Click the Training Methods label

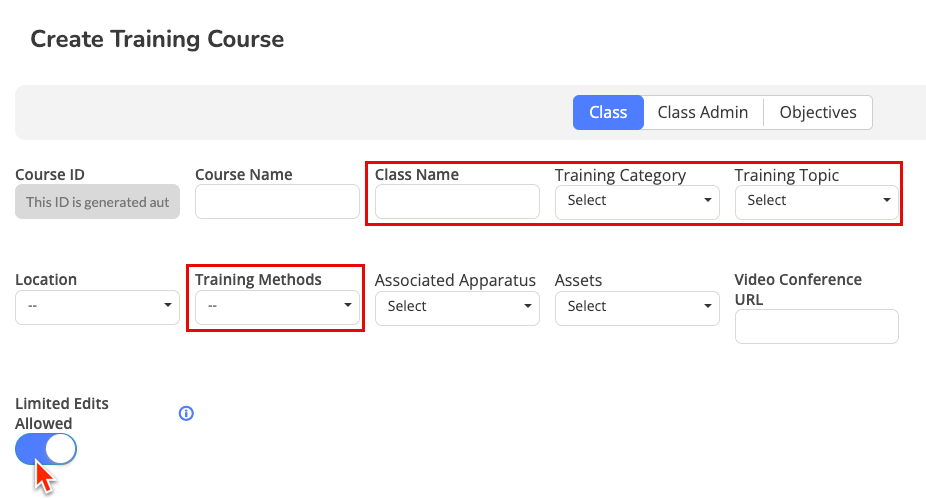258,280
